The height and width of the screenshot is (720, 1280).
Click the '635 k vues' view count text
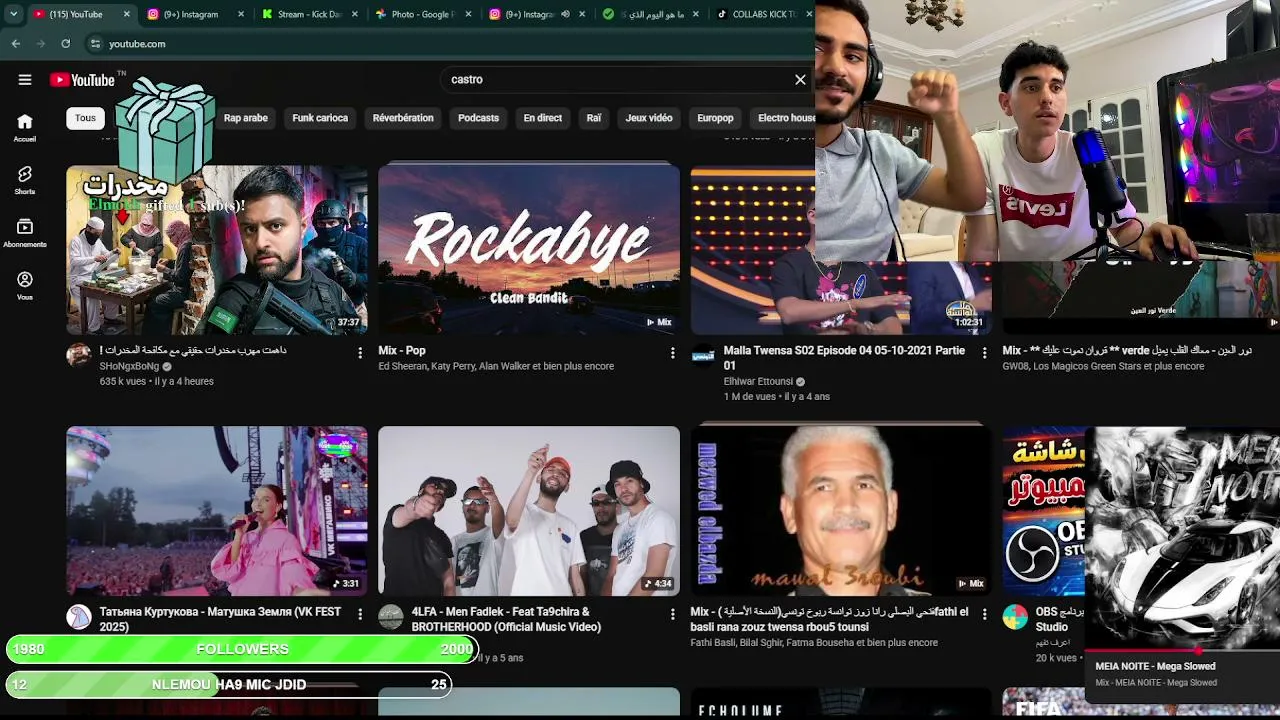[123, 382]
